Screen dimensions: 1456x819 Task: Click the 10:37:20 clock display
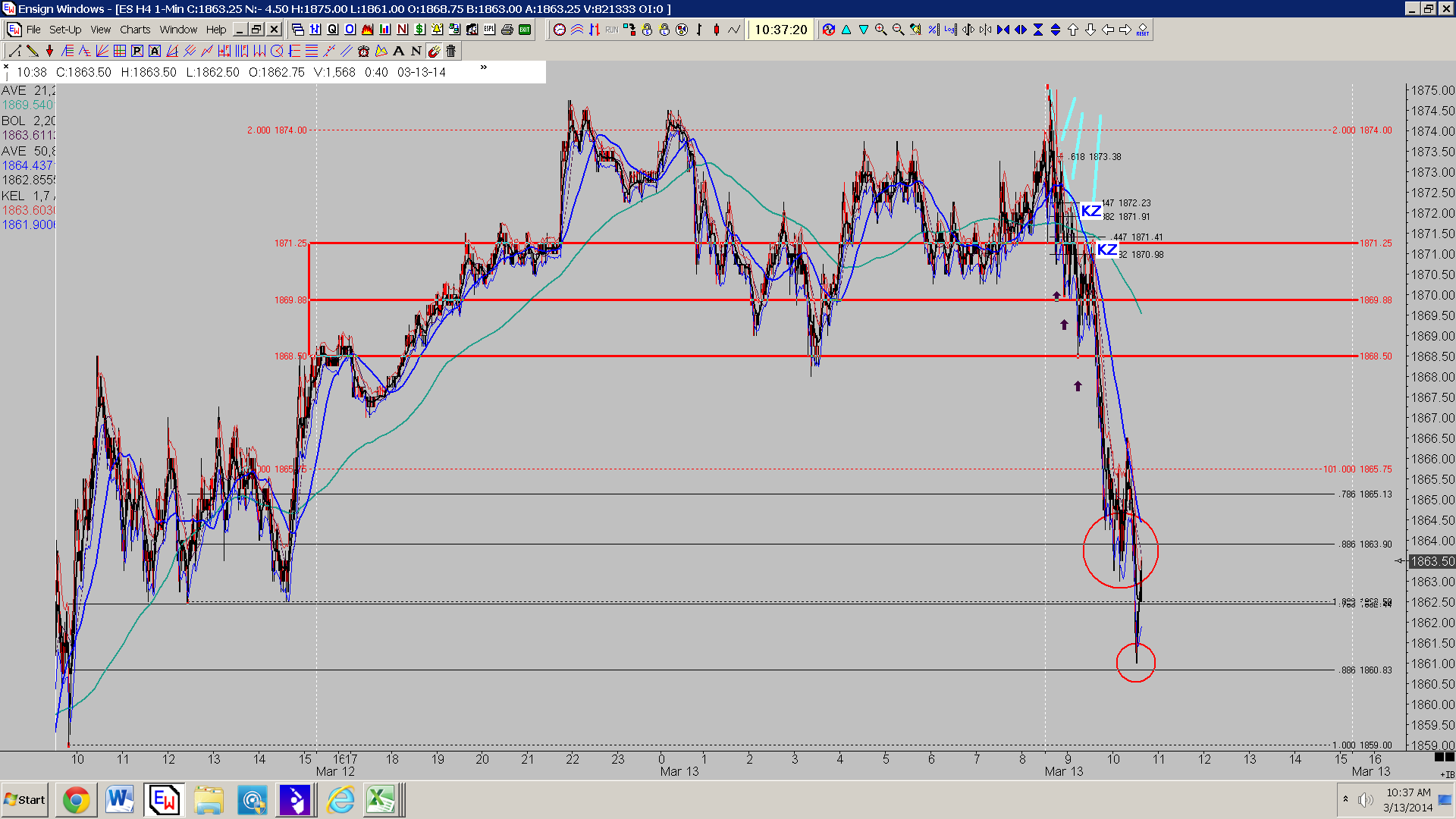pyautogui.click(x=781, y=30)
